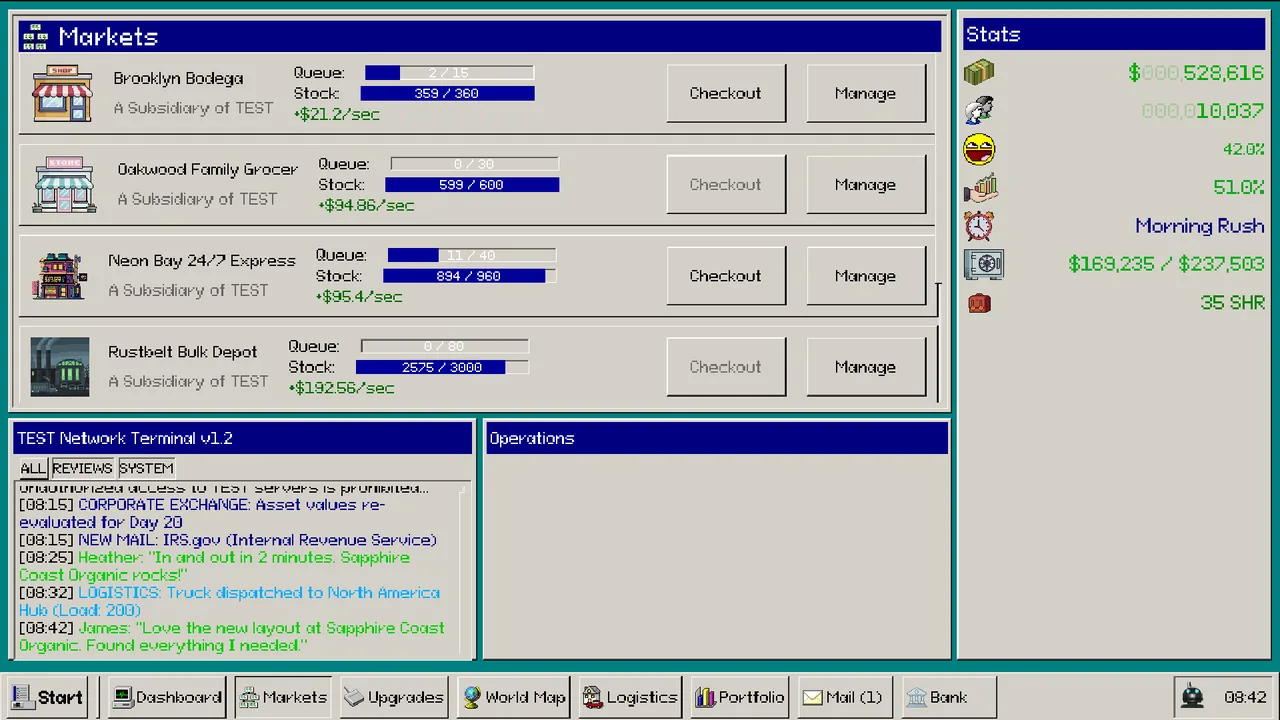Switch to the ALL terminal tab
1280x720 pixels.
pos(33,468)
